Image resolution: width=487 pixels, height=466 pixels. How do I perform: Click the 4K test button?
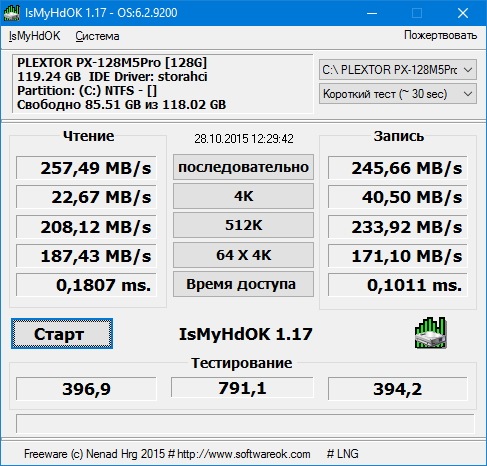[x=243, y=196]
